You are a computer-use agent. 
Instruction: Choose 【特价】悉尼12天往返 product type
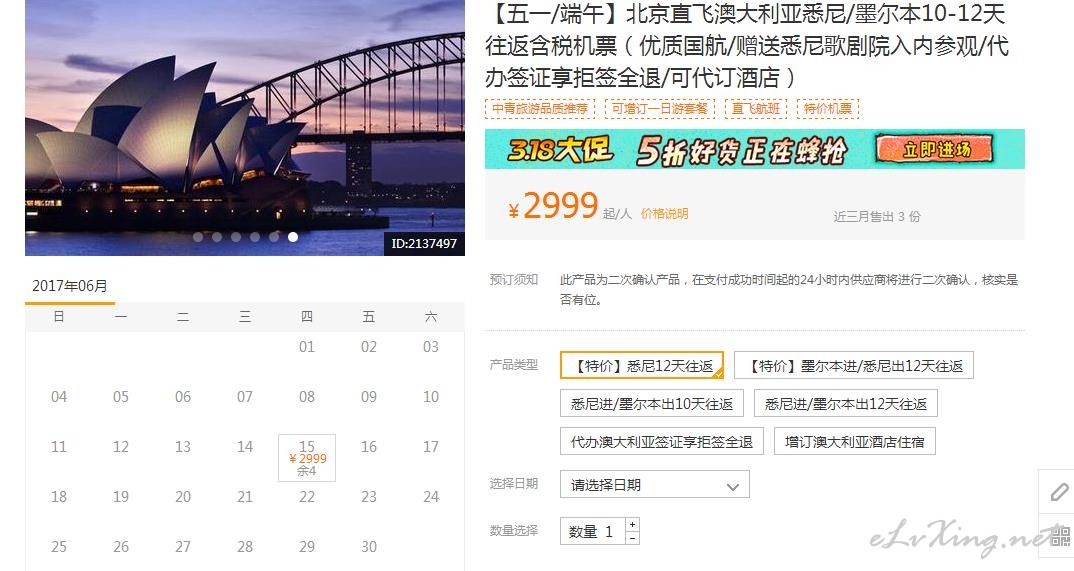(x=642, y=366)
